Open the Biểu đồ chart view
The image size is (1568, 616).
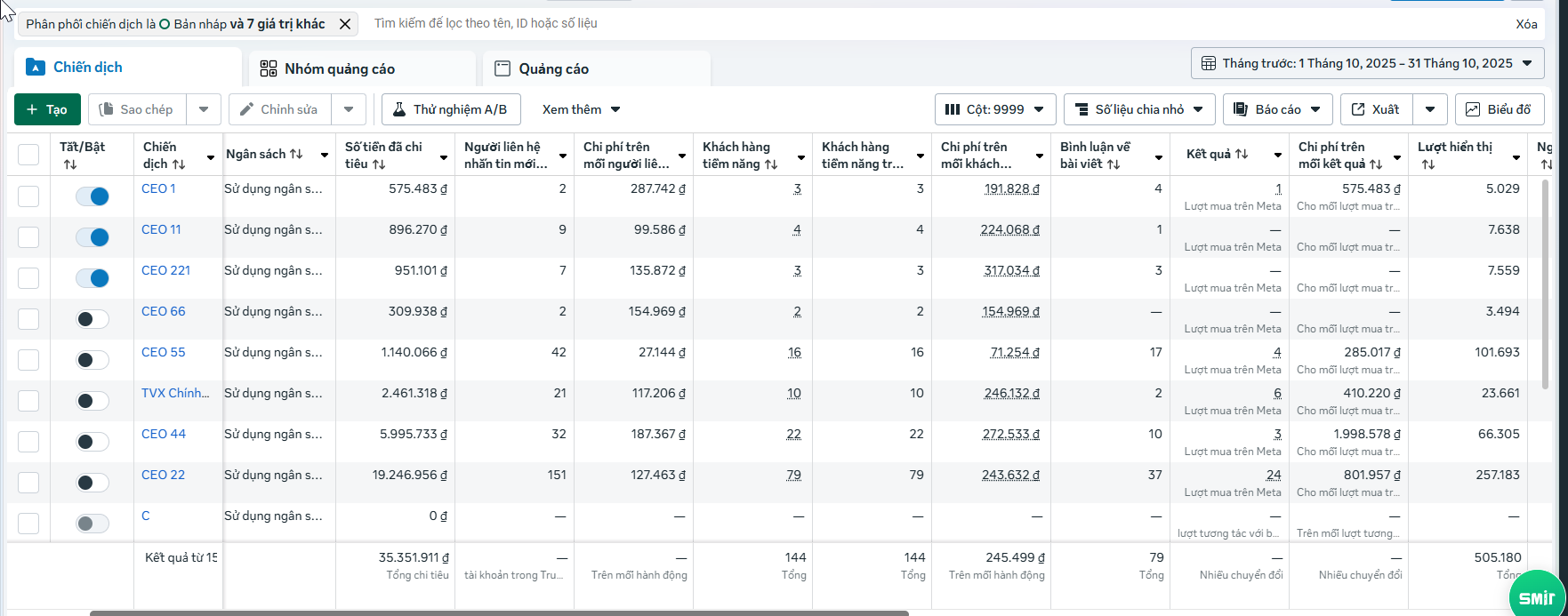[1499, 109]
